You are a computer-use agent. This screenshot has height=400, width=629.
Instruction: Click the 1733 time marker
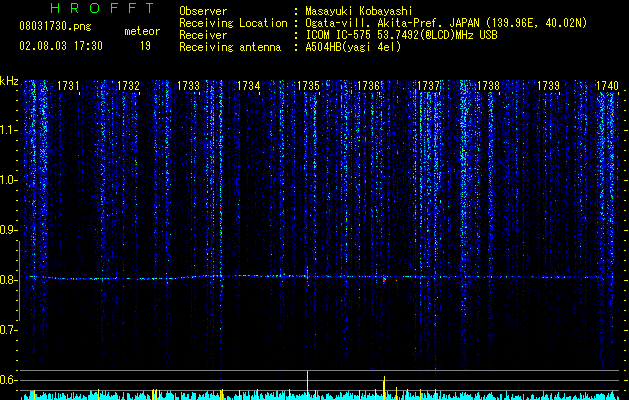pos(189,86)
